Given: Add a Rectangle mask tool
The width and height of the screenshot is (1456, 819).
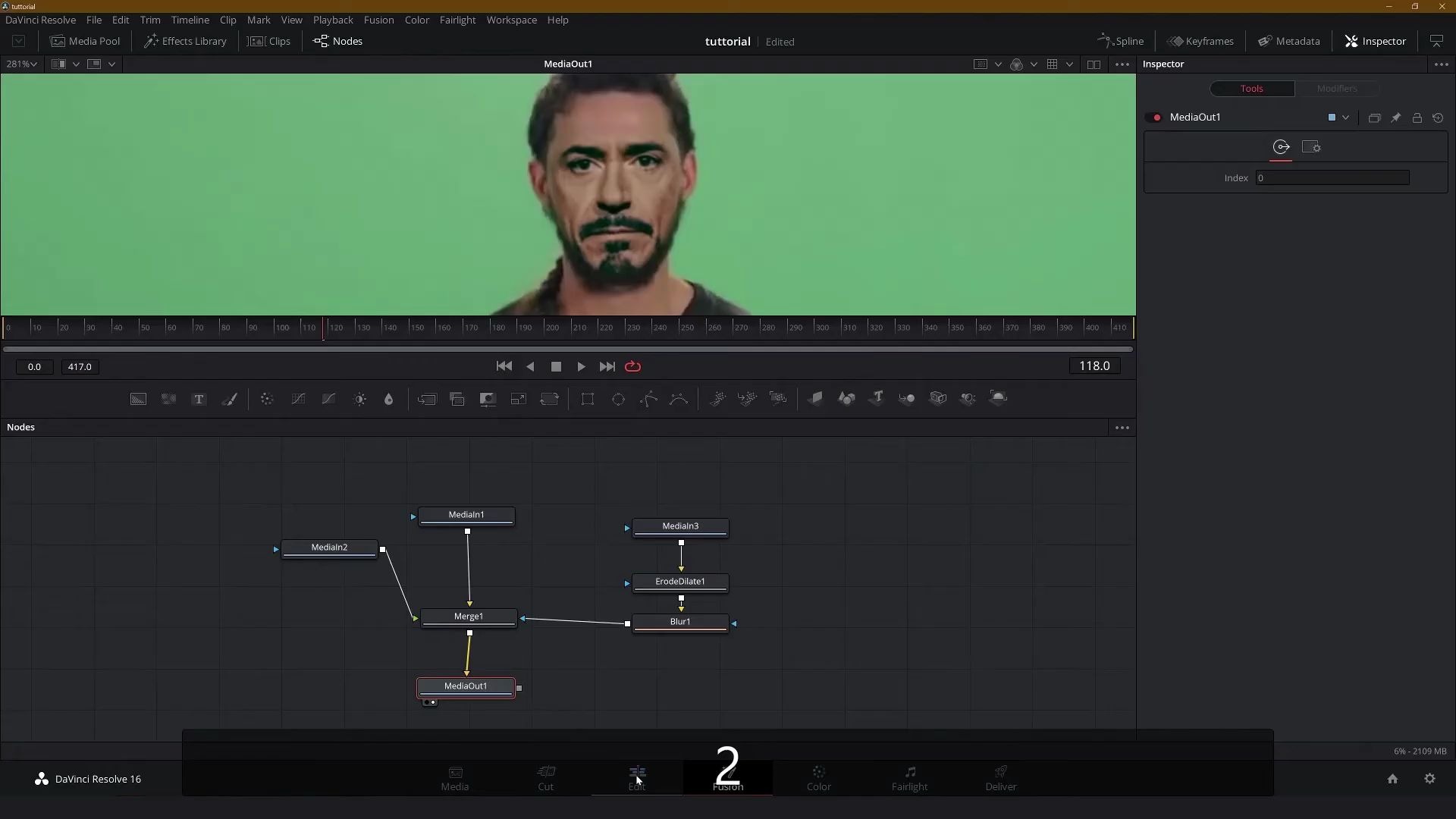Looking at the screenshot, I should [x=587, y=399].
